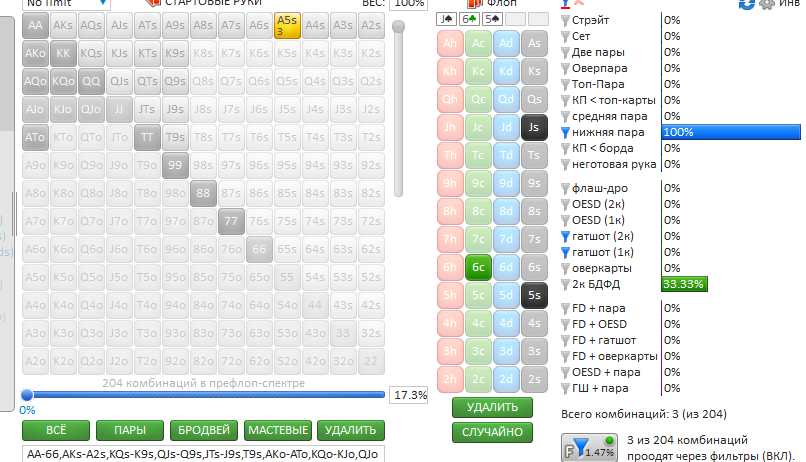Open the No limit game type dropdown
This screenshot has width=806, height=462.
(x=66, y=4)
